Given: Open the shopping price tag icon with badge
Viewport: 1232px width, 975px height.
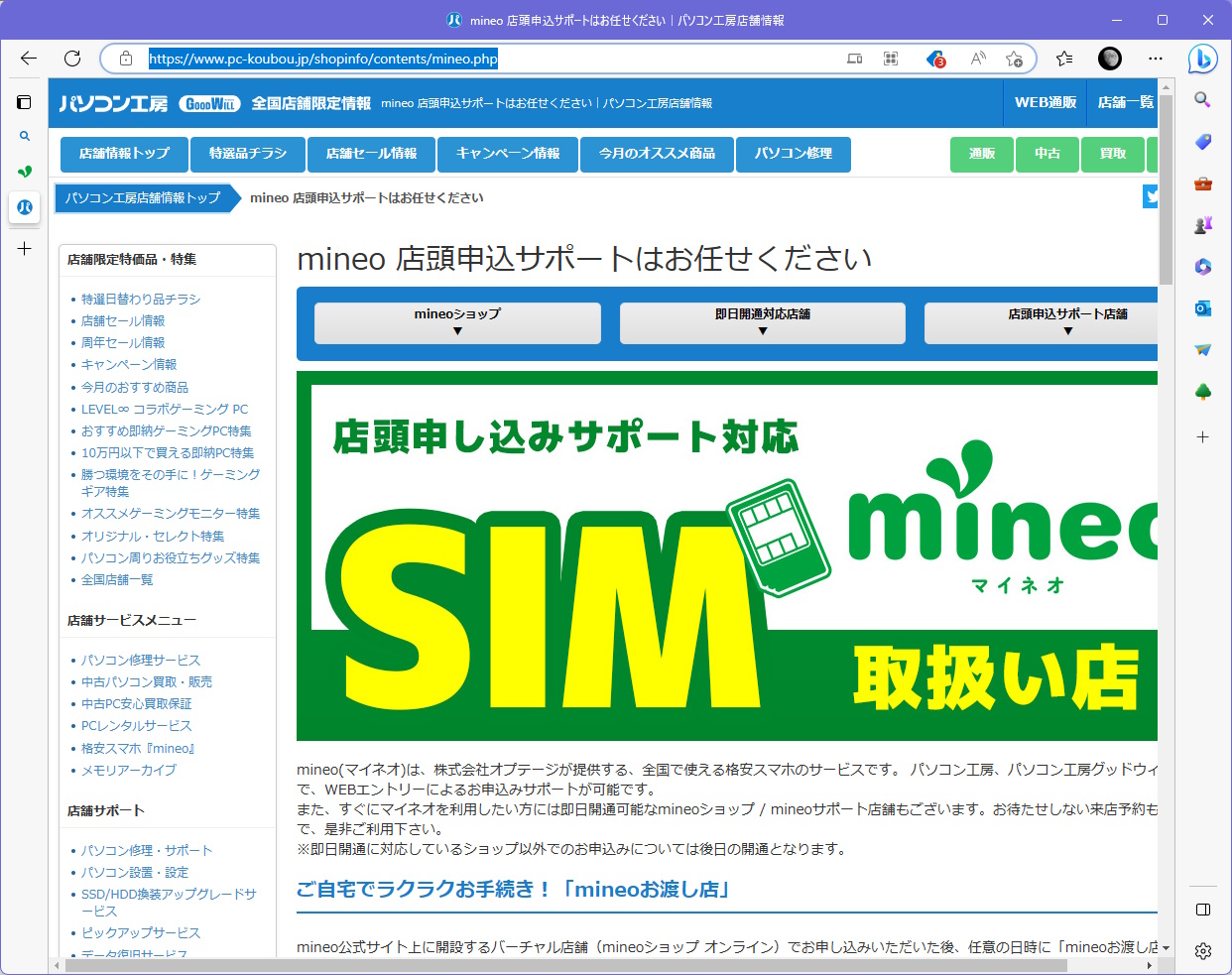Looking at the screenshot, I should 935,59.
